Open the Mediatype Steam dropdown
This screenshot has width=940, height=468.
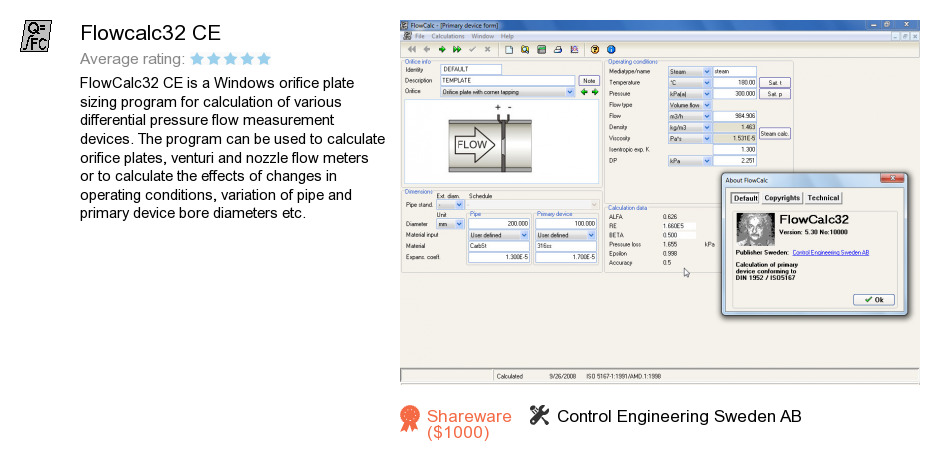pos(707,71)
